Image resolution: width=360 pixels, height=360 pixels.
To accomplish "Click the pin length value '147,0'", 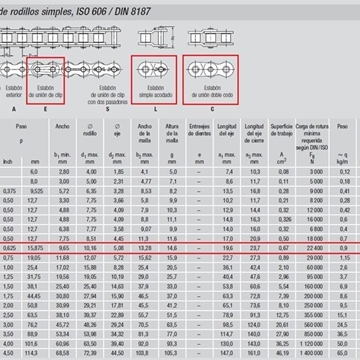I will [226, 353].
